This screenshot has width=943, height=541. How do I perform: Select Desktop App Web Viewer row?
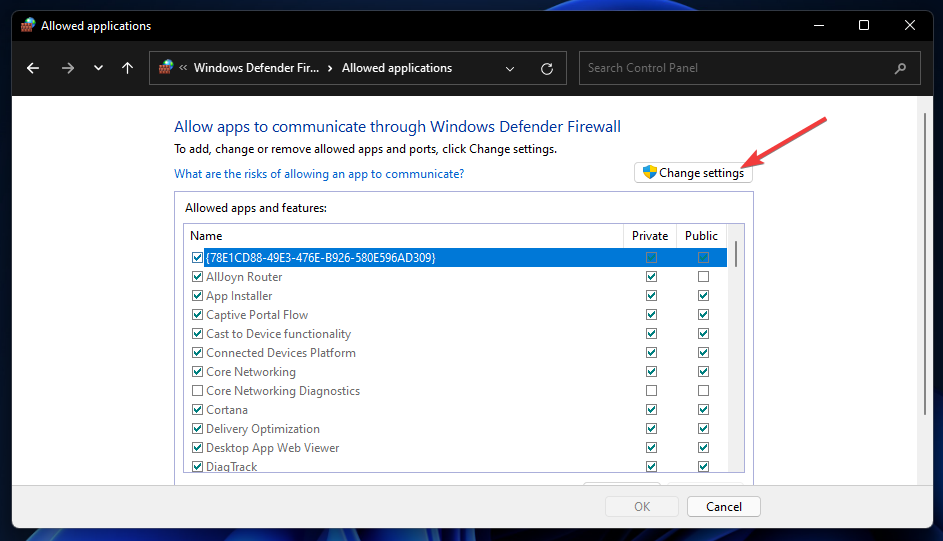click(x=455, y=448)
